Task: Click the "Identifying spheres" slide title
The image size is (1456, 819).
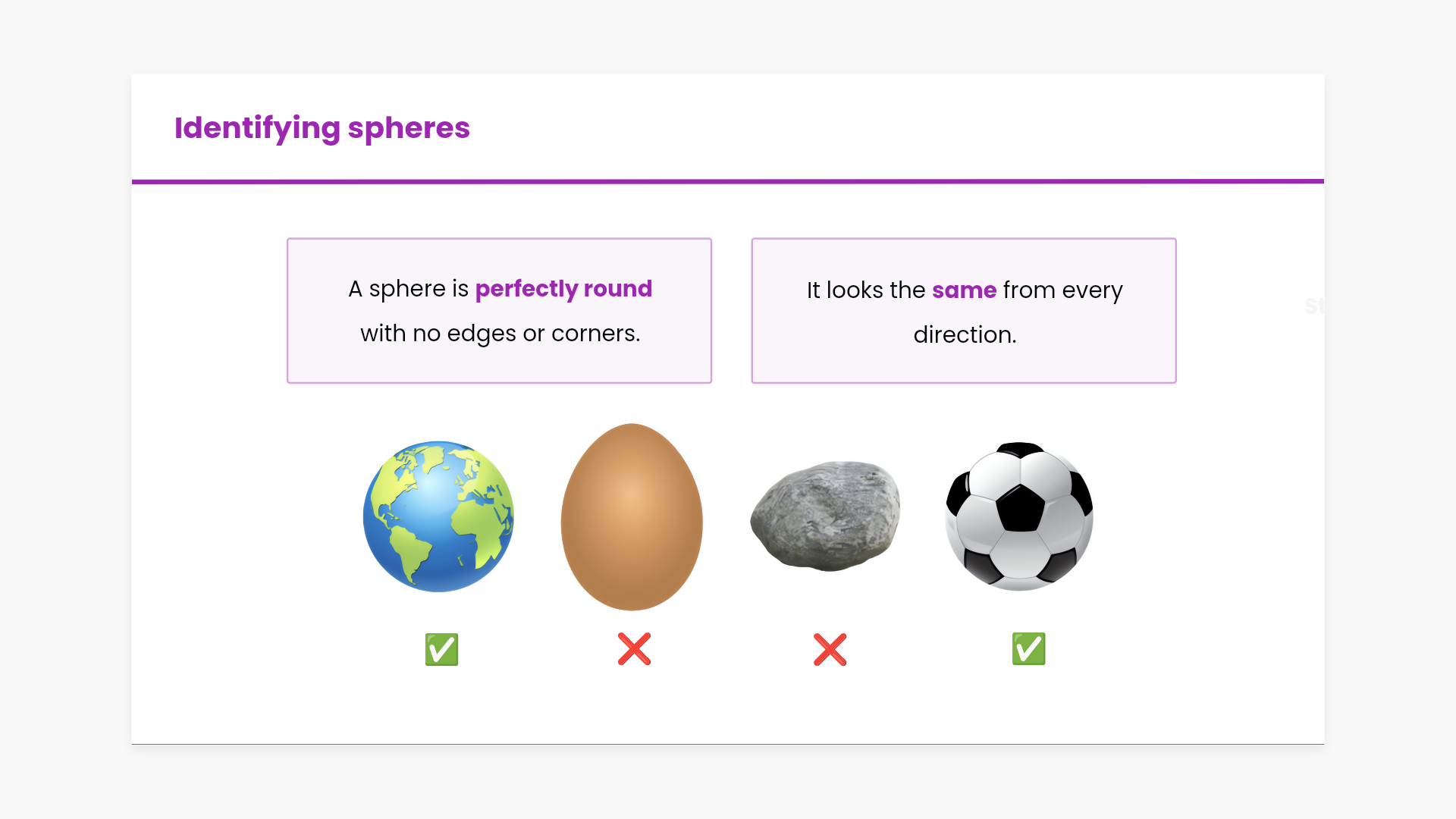Action: click(x=322, y=128)
